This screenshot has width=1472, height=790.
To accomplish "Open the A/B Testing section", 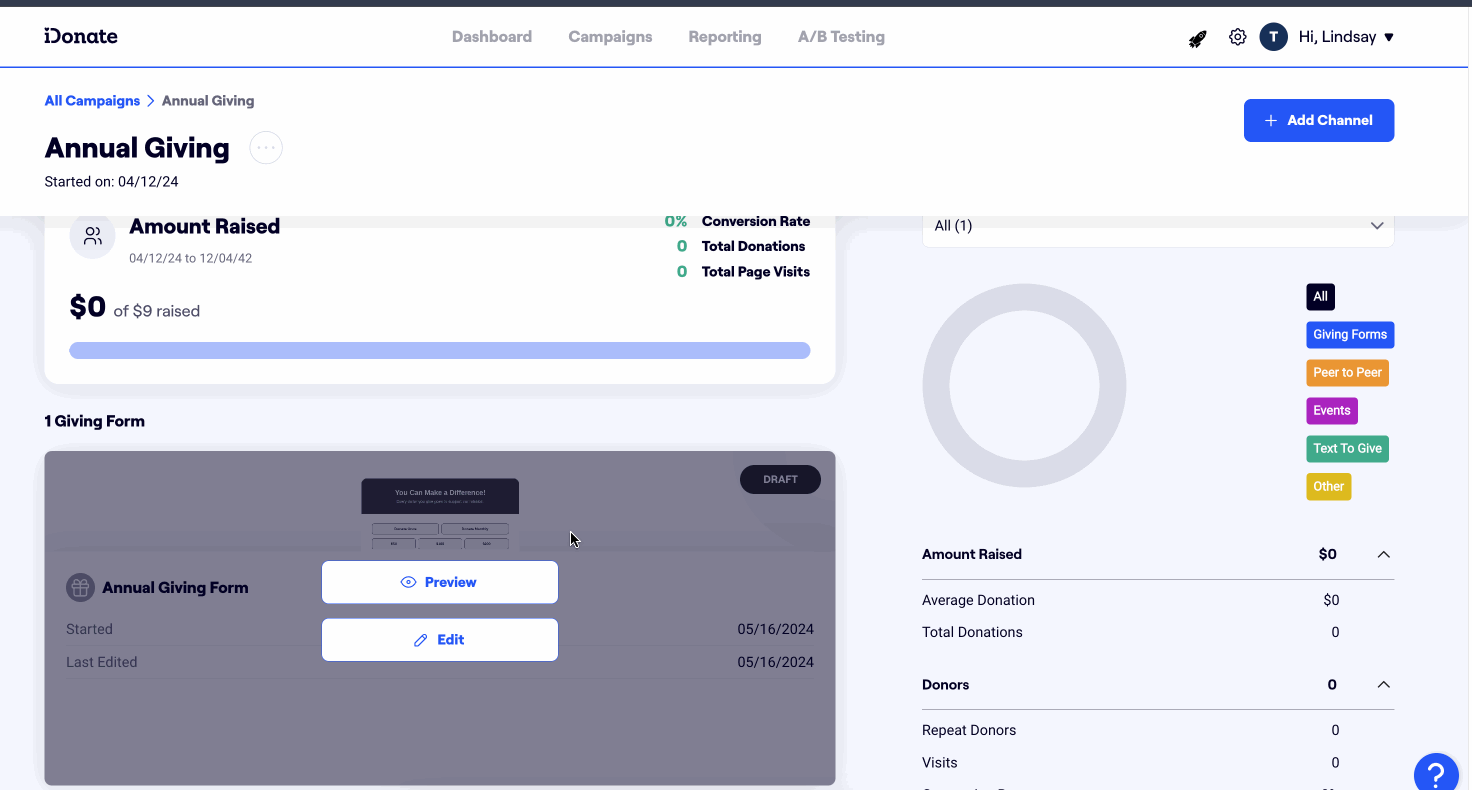I will (841, 36).
